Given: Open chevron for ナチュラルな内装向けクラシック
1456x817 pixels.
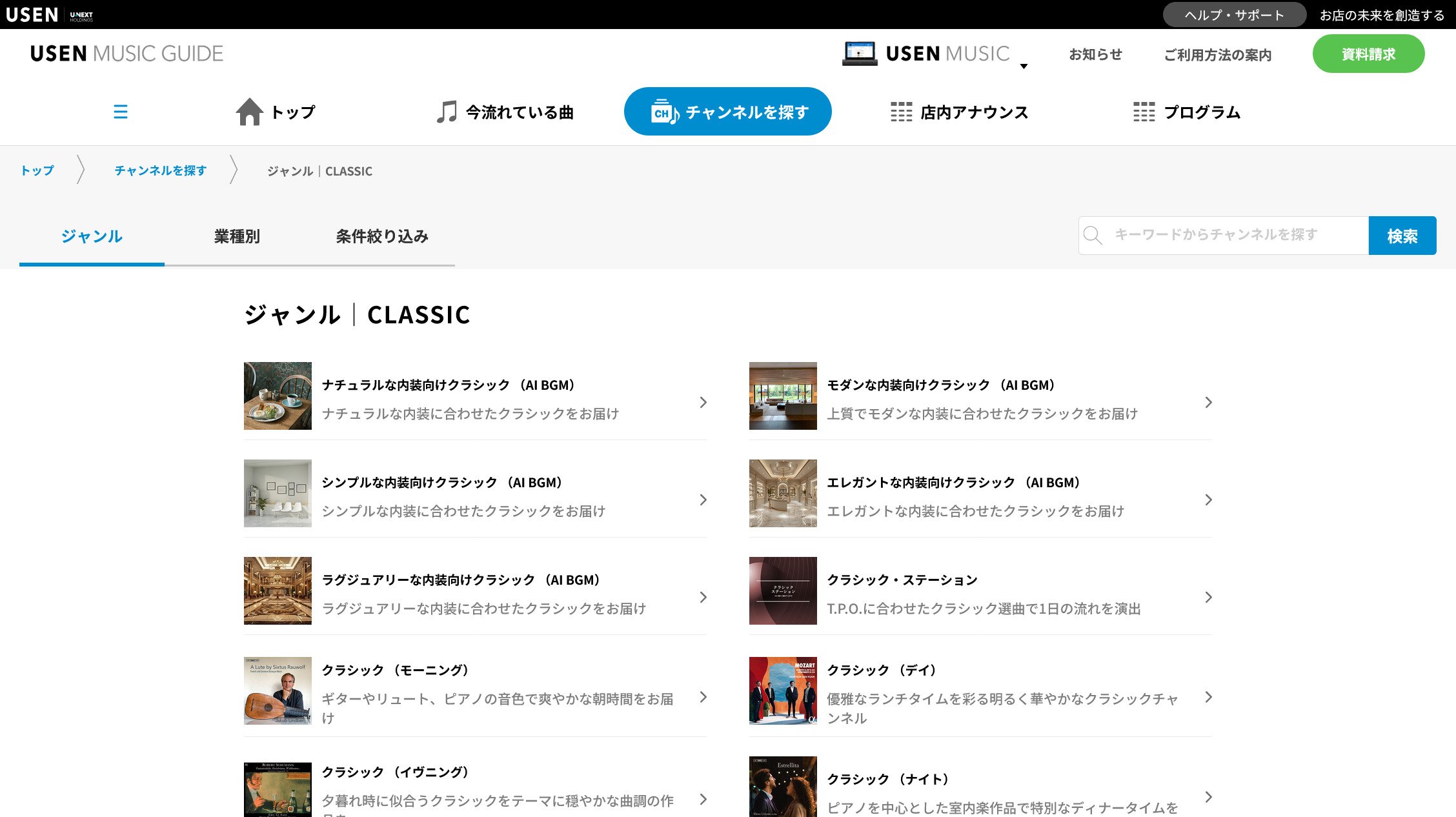Looking at the screenshot, I should pyautogui.click(x=703, y=402).
